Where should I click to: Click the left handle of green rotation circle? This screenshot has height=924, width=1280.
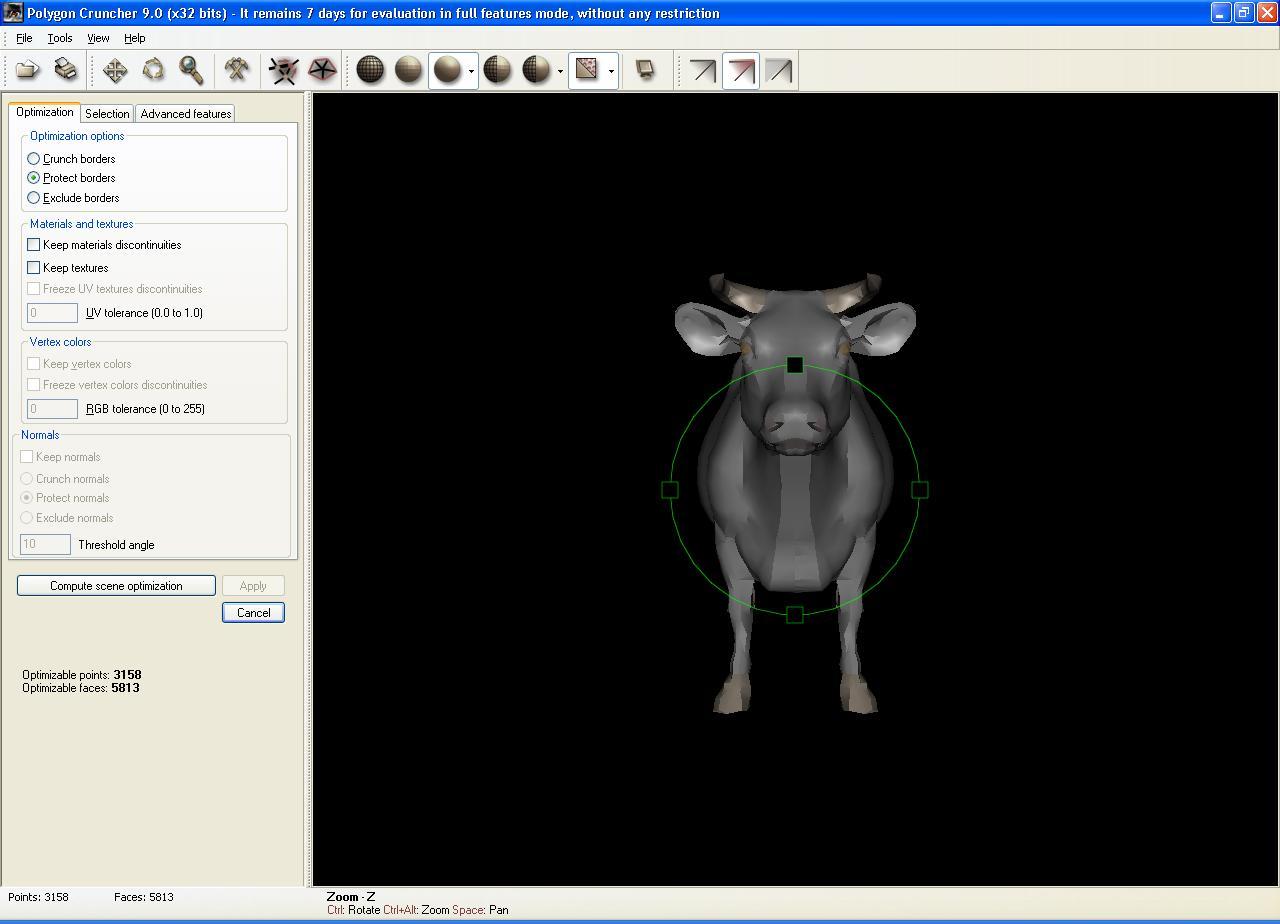click(x=670, y=490)
